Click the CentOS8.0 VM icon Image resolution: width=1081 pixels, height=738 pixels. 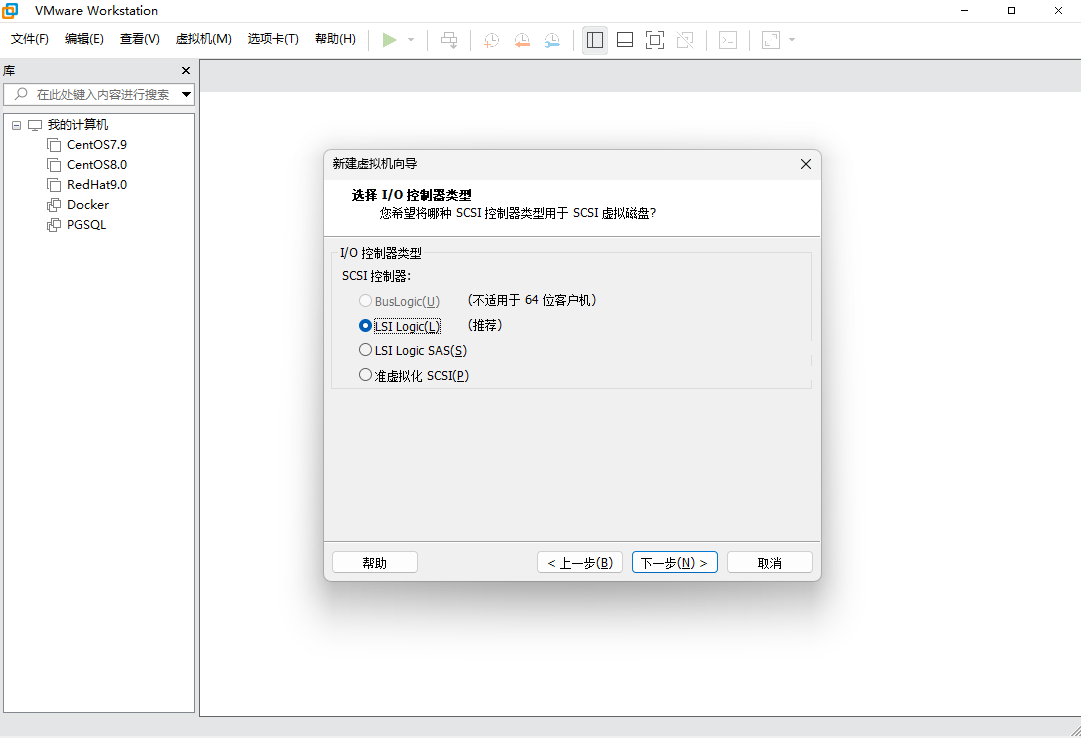(54, 165)
